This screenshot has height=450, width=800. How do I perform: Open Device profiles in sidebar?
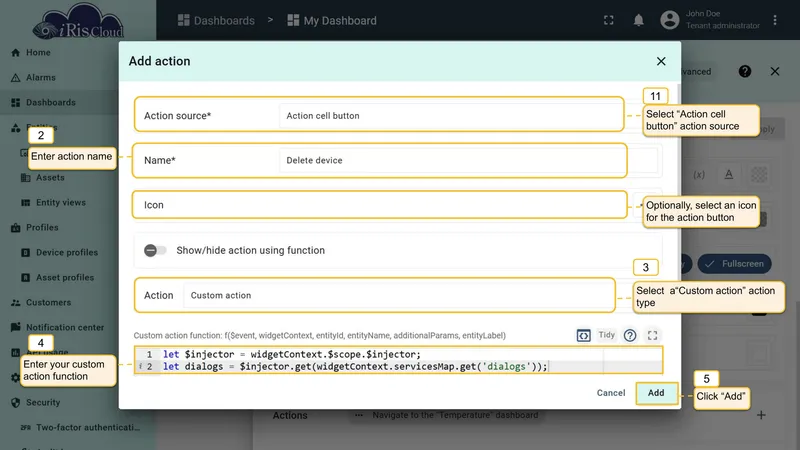pos(67,253)
